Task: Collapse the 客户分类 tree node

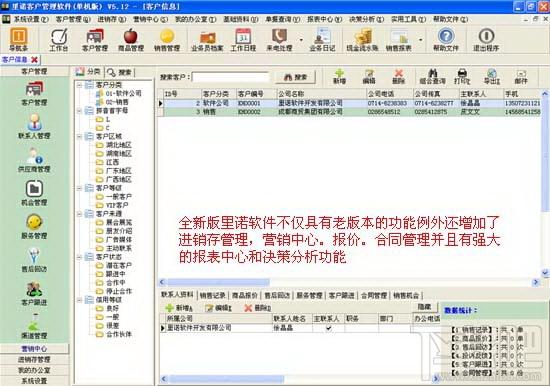Action: click(x=80, y=85)
